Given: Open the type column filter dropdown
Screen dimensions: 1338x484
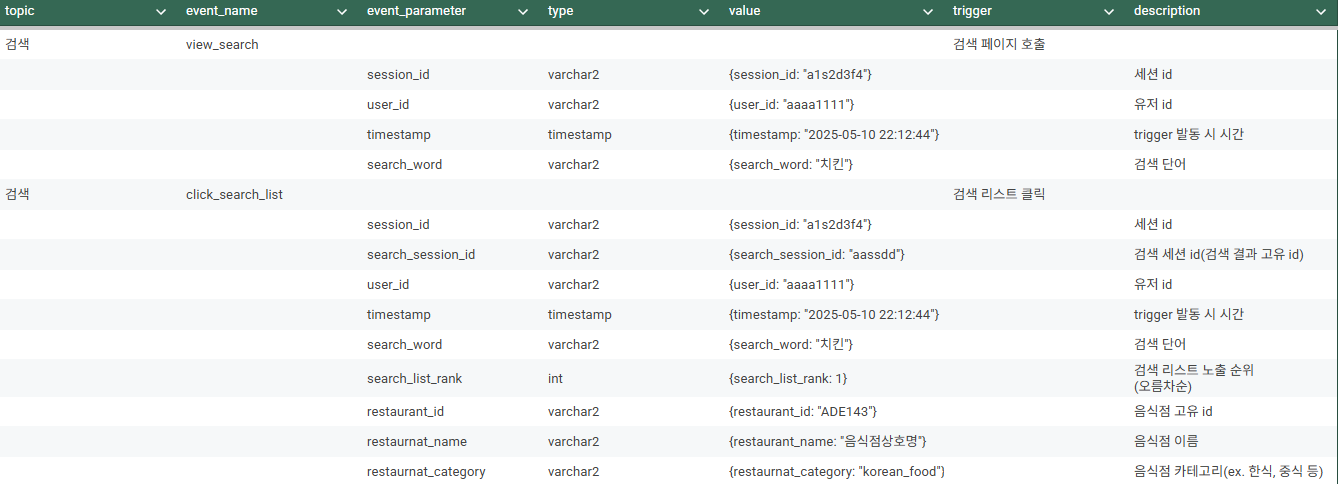Looking at the screenshot, I should (x=704, y=11).
